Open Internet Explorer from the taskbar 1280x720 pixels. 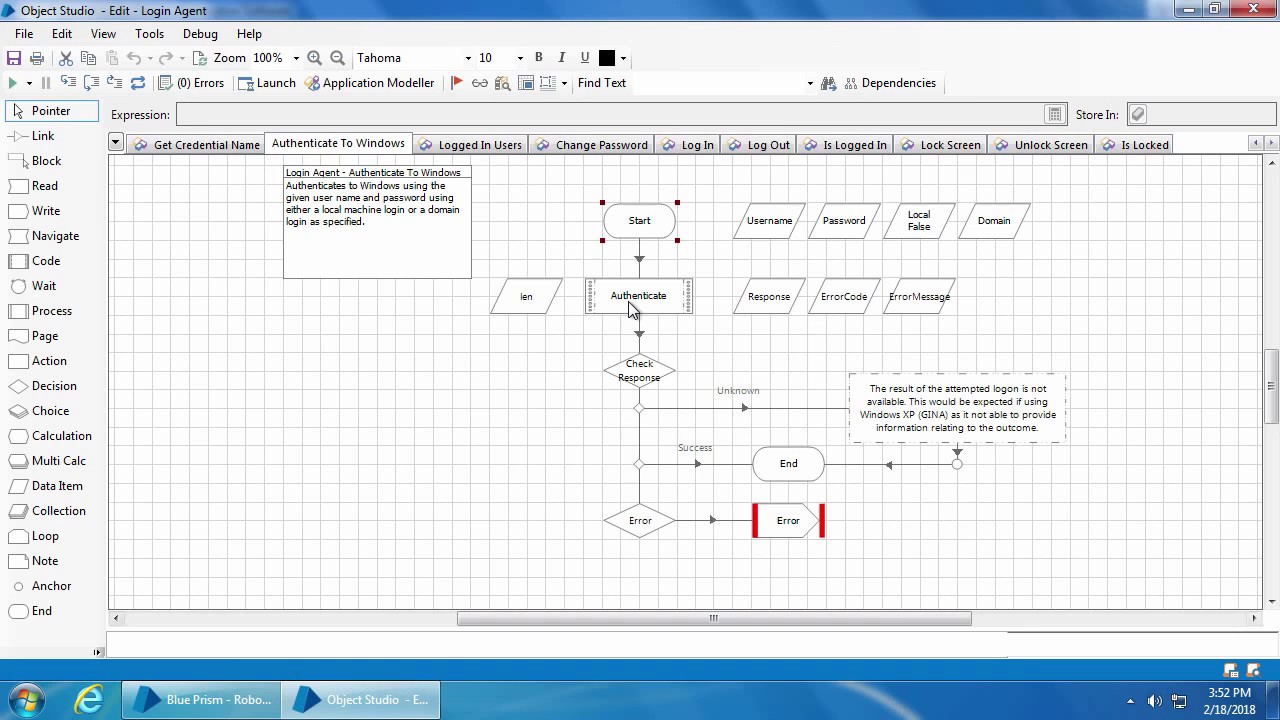(89, 700)
